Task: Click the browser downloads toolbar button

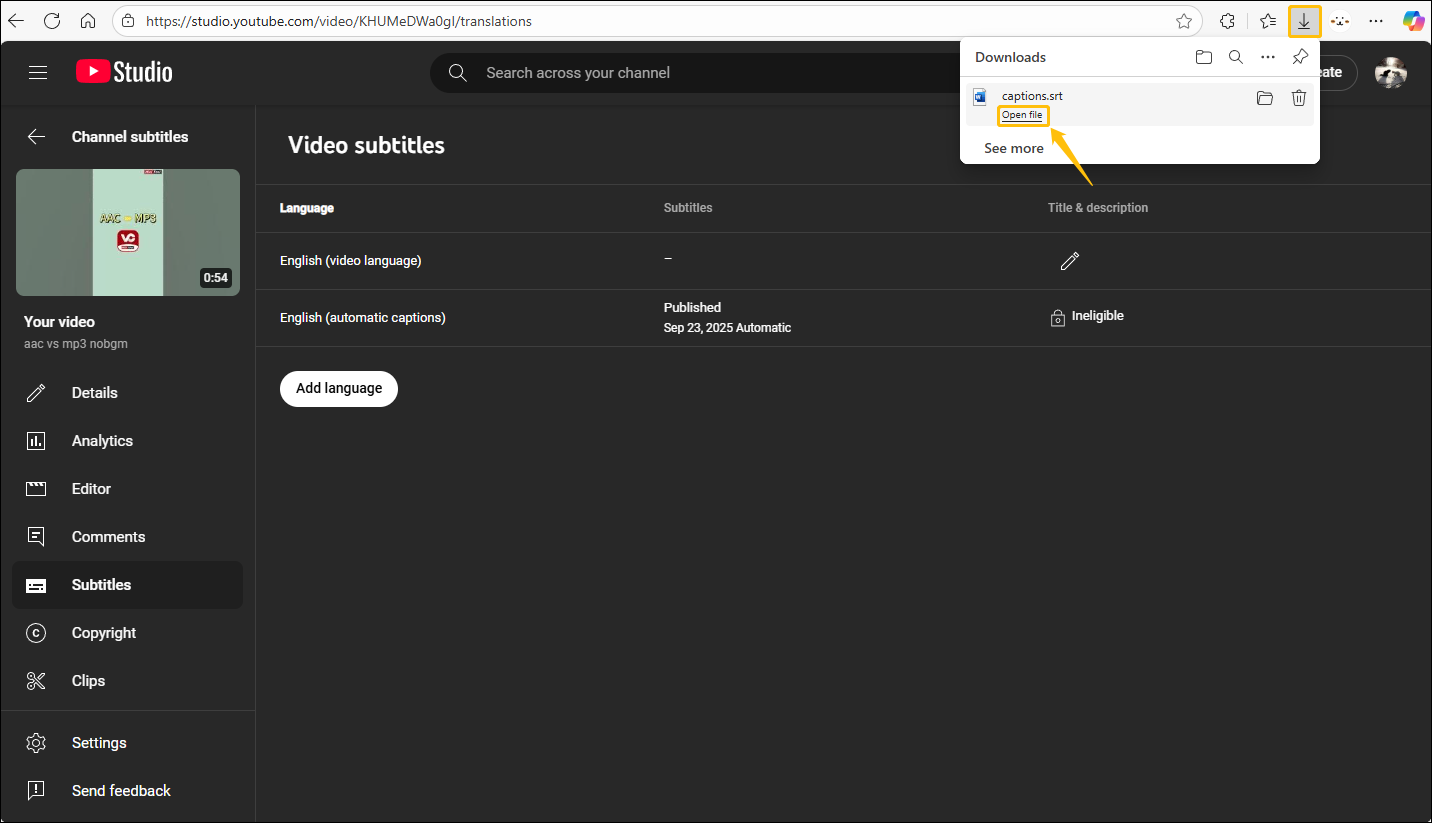Action: coord(1305,21)
